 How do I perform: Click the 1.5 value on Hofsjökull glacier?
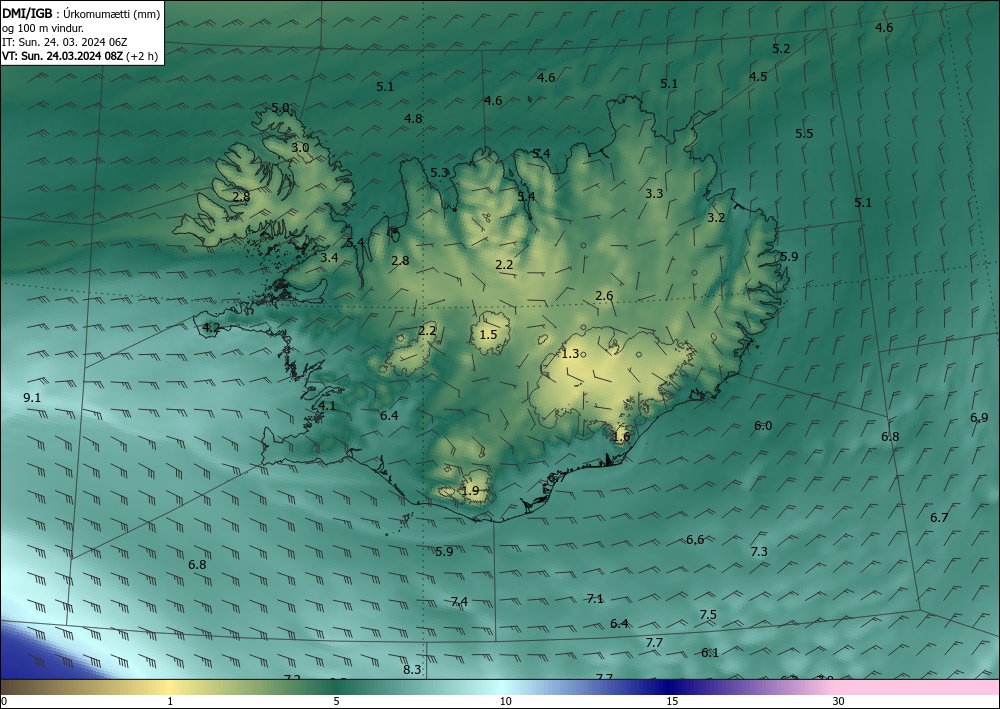pos(488,334)
